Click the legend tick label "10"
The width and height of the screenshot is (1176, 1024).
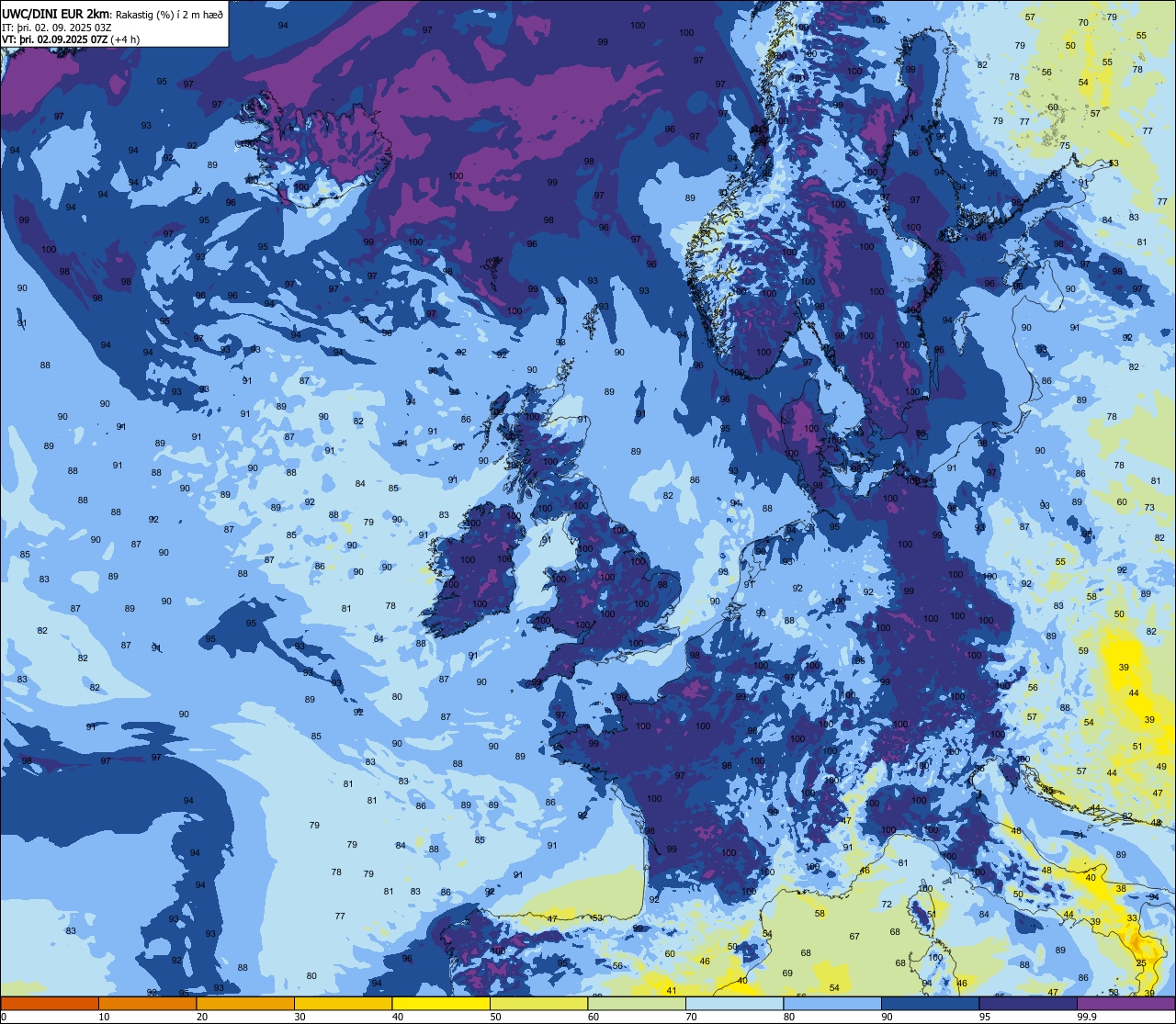click(104, 1016)
